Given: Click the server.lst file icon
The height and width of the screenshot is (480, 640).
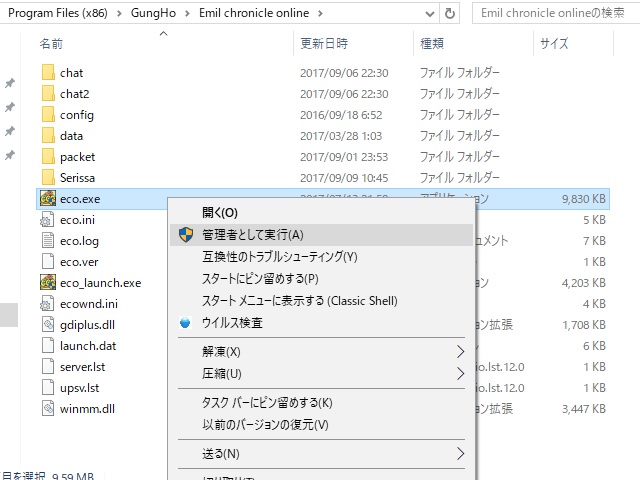Looking at the screenshot, I should click(48, 367).
